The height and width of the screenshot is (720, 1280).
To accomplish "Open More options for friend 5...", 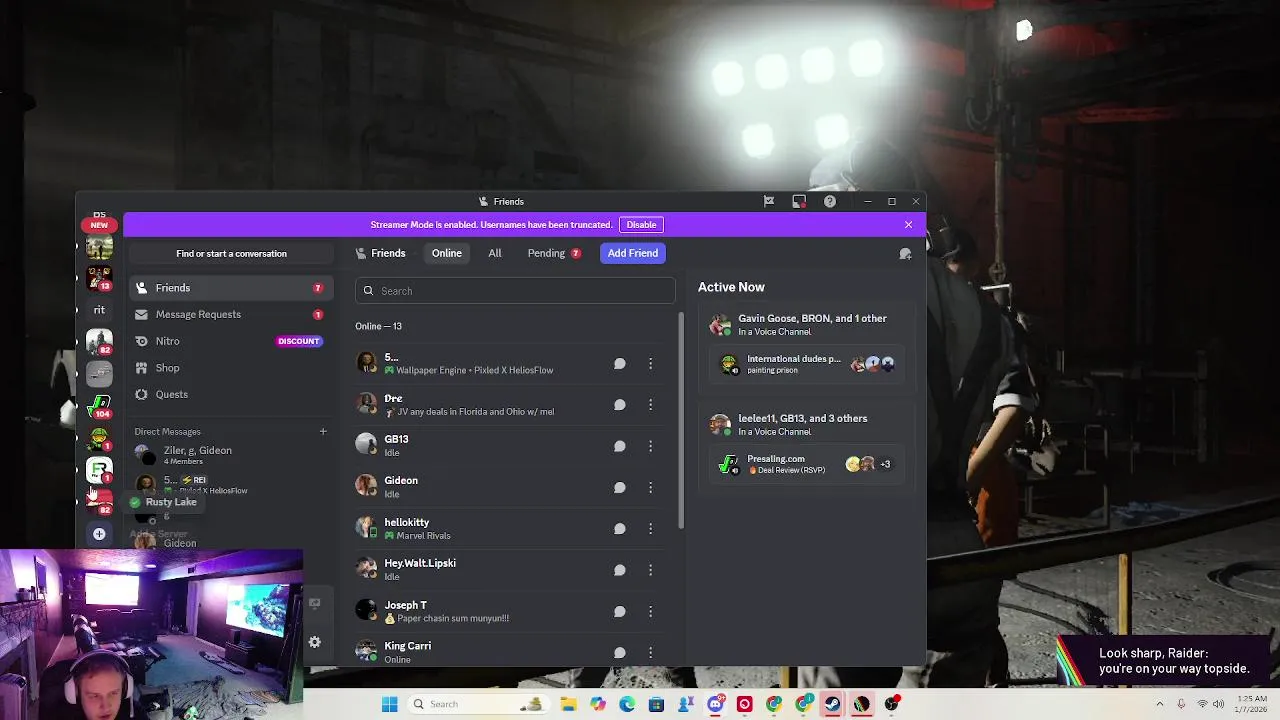I will (x=650, y=364).
